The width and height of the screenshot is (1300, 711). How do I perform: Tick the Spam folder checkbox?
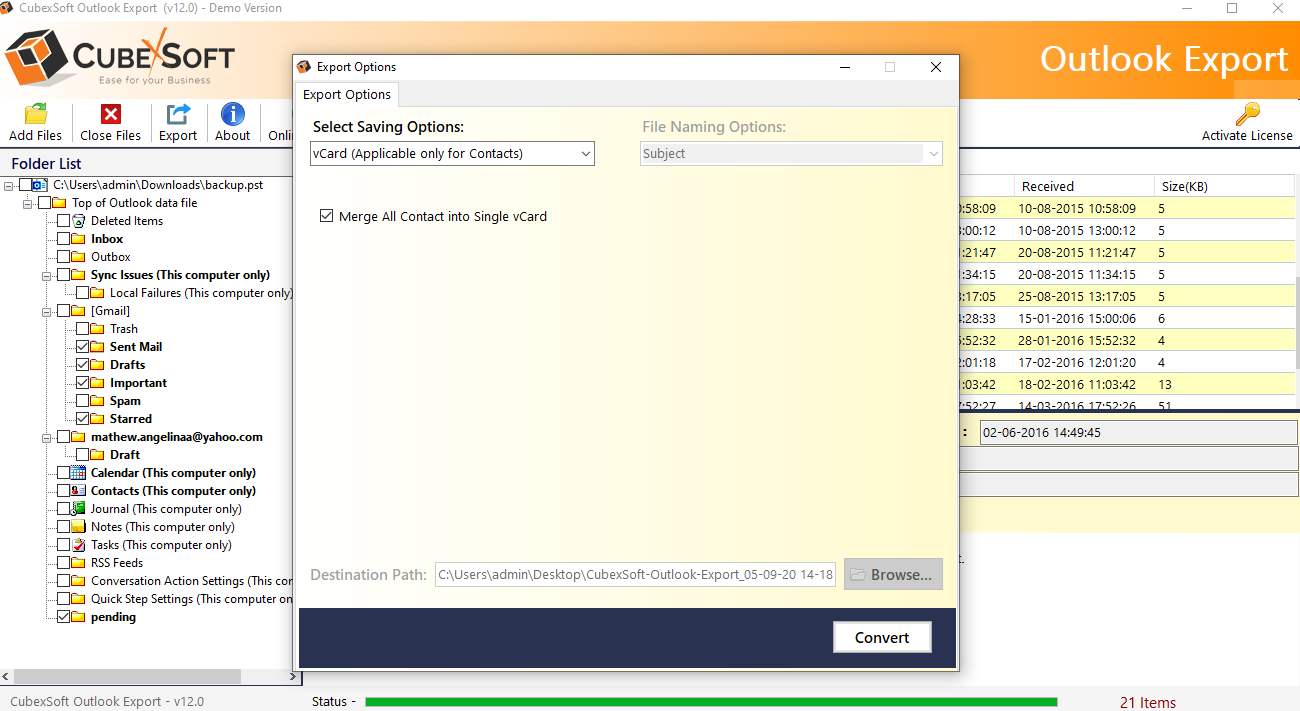[x=83, y=401]
